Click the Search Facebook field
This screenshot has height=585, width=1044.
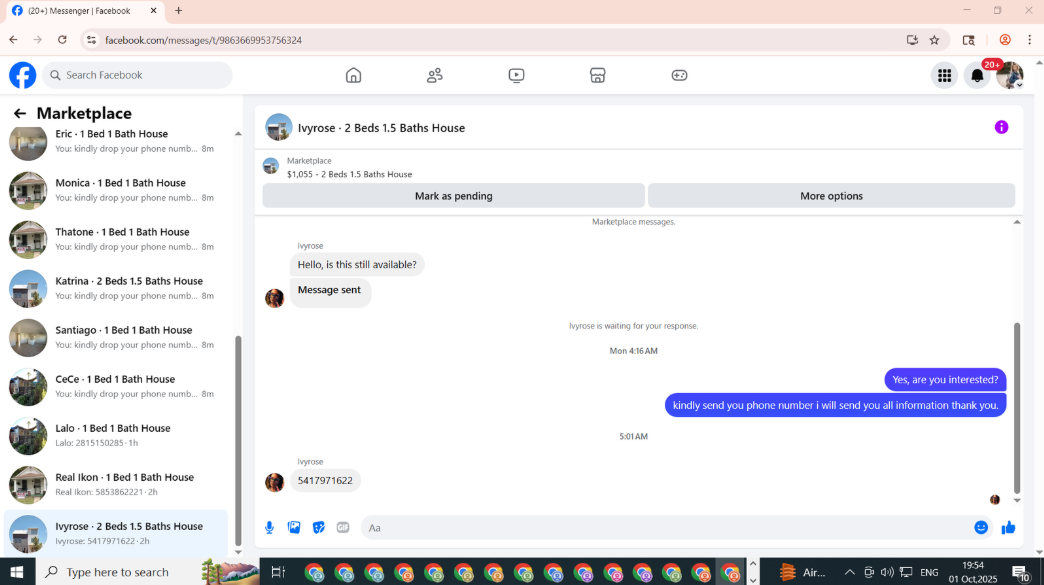pyautogui.click(x=138, y=75)
